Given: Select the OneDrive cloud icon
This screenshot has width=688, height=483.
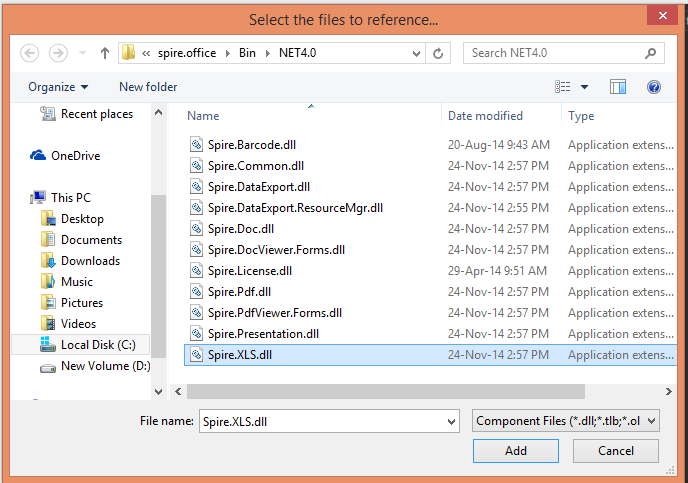Looking at the screenshot, I should point(39,156).
